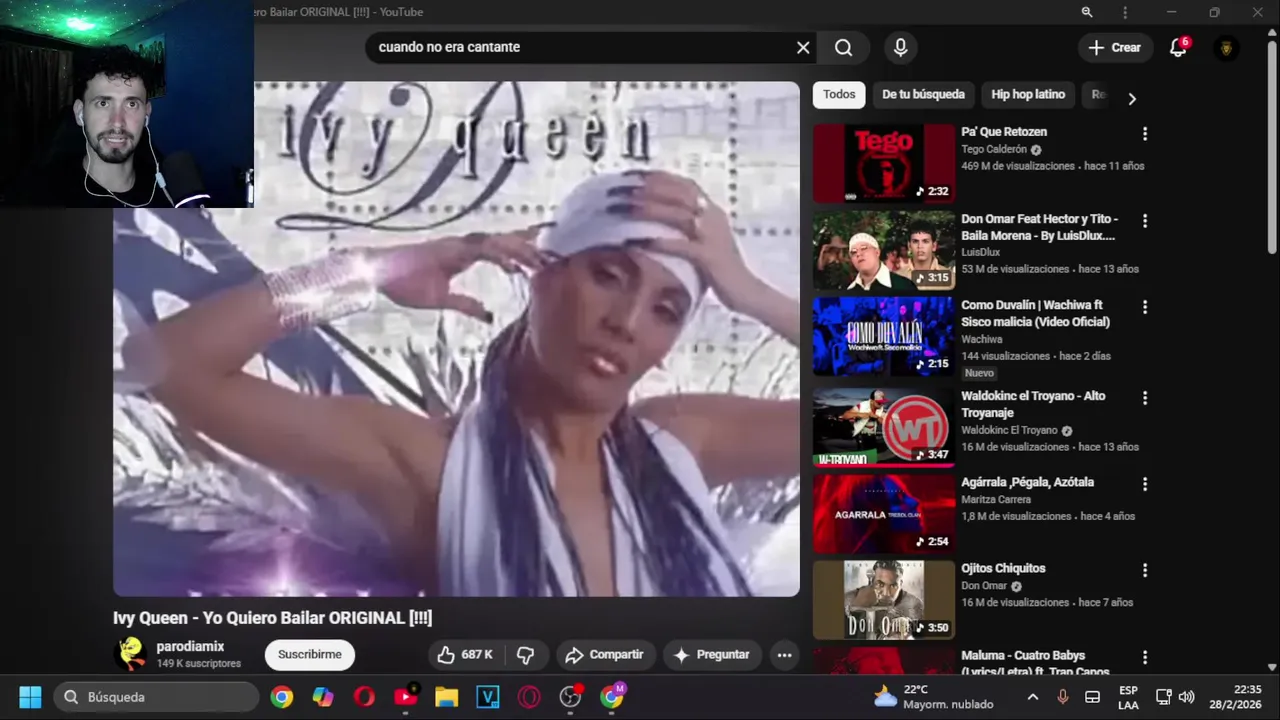The width and height of the screenshot is (1280, 720).
Task: Open the Crear menu
Action: click(x=1114, y=47)
